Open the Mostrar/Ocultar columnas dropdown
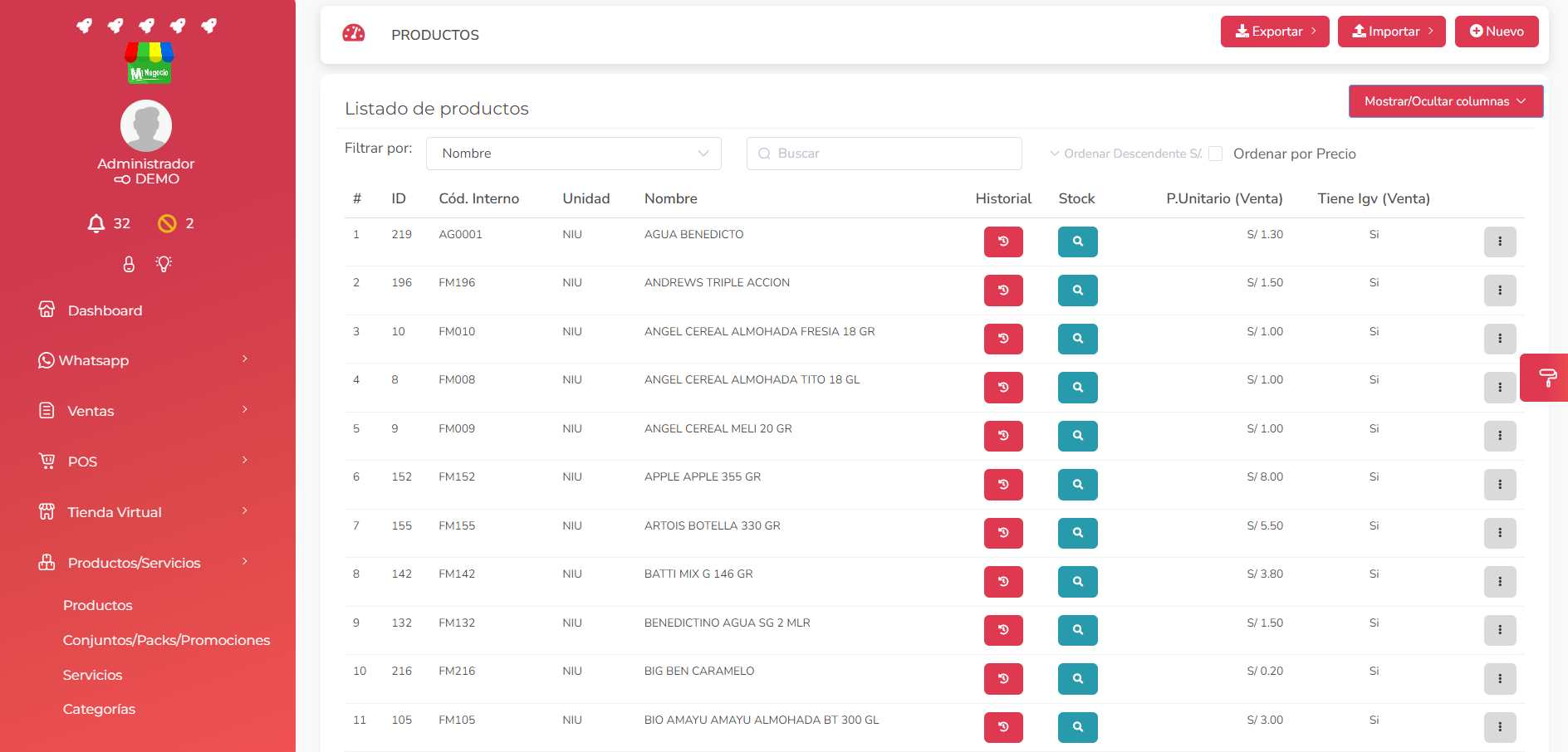Image resolution: width=1568 pixels, height=752 pixels. pos(1446,101)
